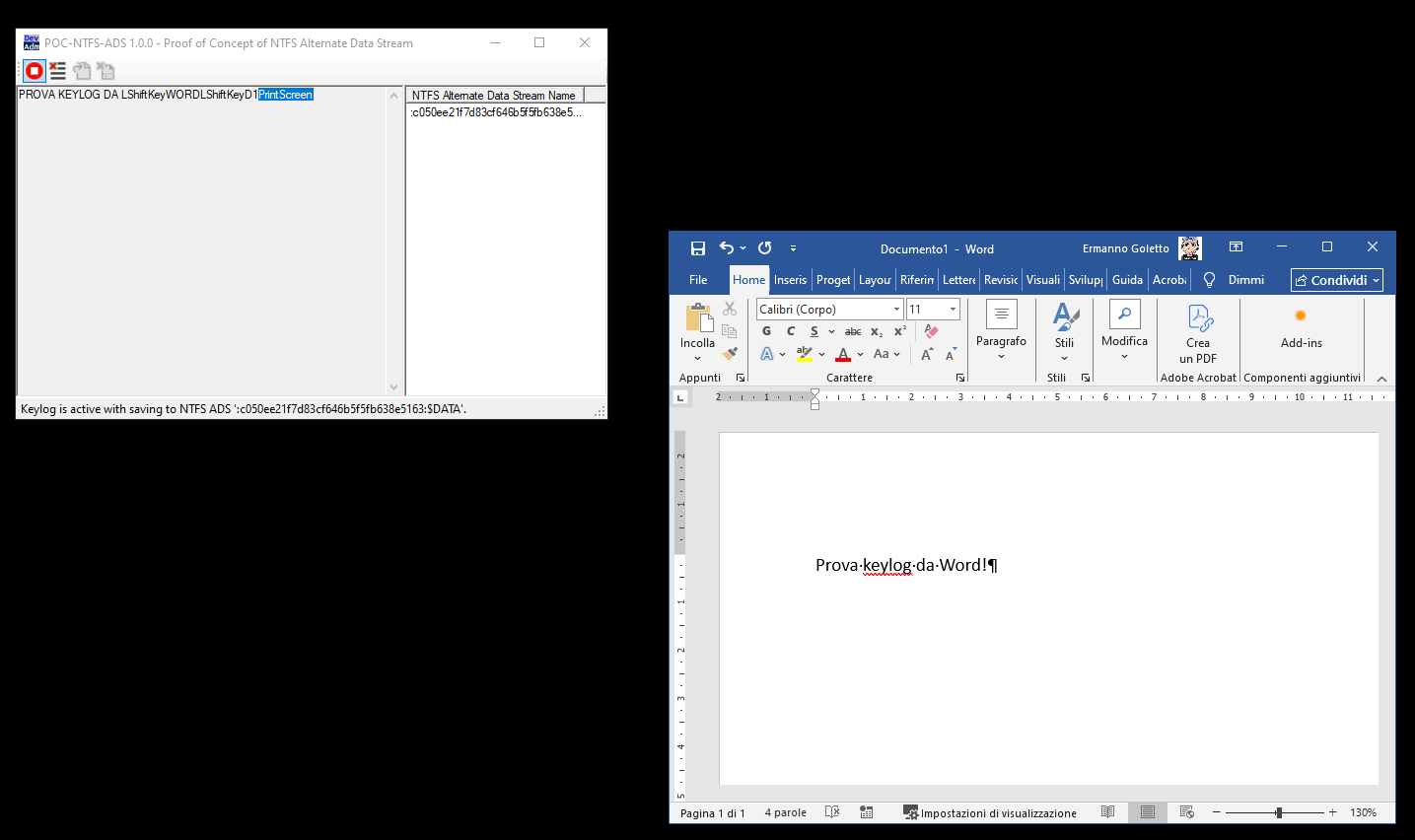The height and width of the screenshot is (840, 1415).
Task: Switch to the Inserisci ribbon tab
Action: [x=790, y=280]
